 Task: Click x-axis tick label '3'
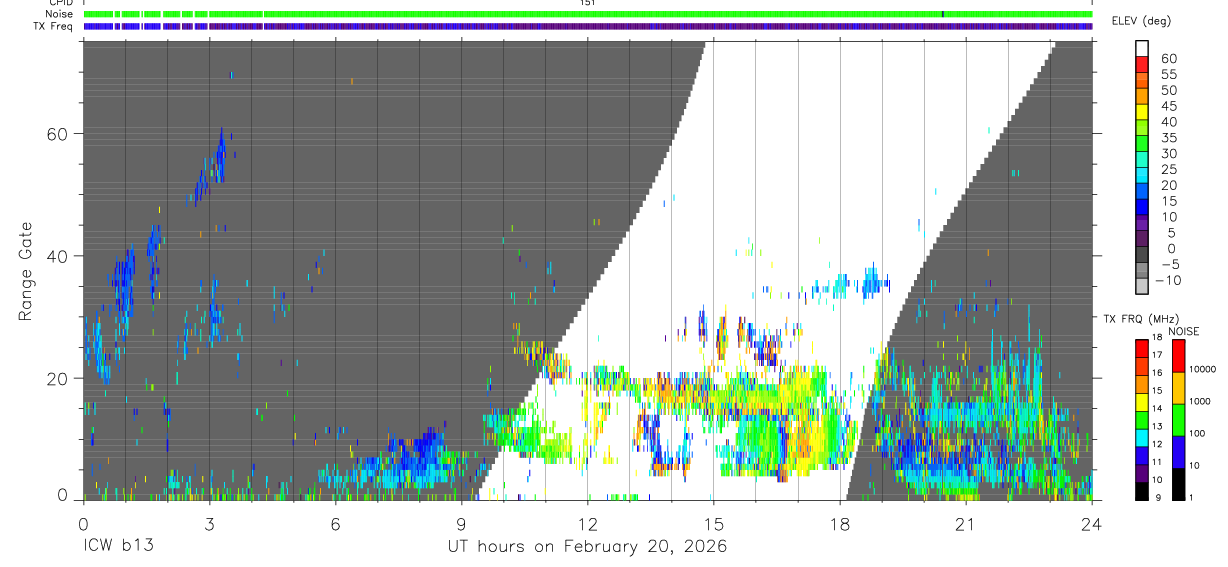pyautogui.click(x=209, y=523)
